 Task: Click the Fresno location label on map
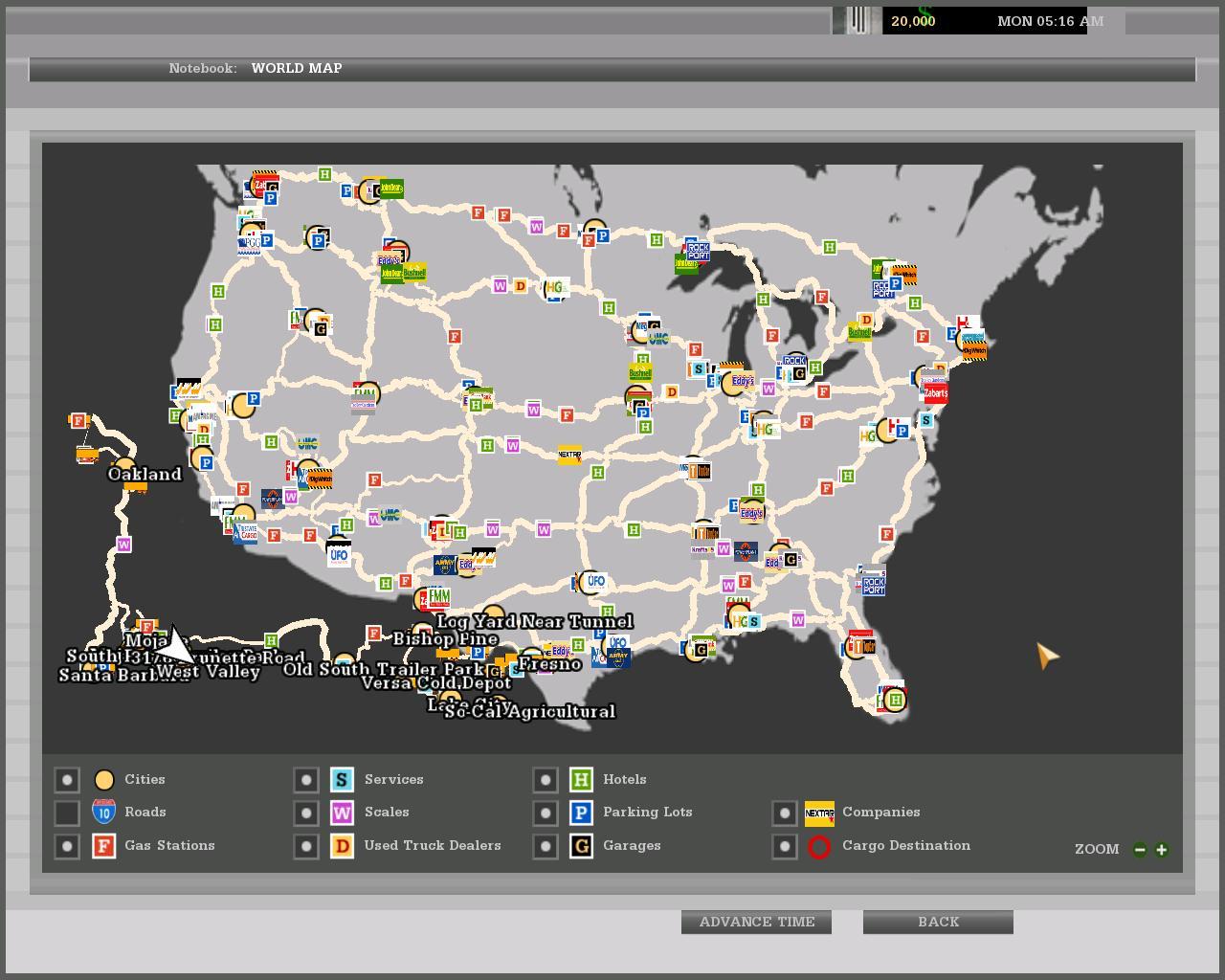(549, 664)
